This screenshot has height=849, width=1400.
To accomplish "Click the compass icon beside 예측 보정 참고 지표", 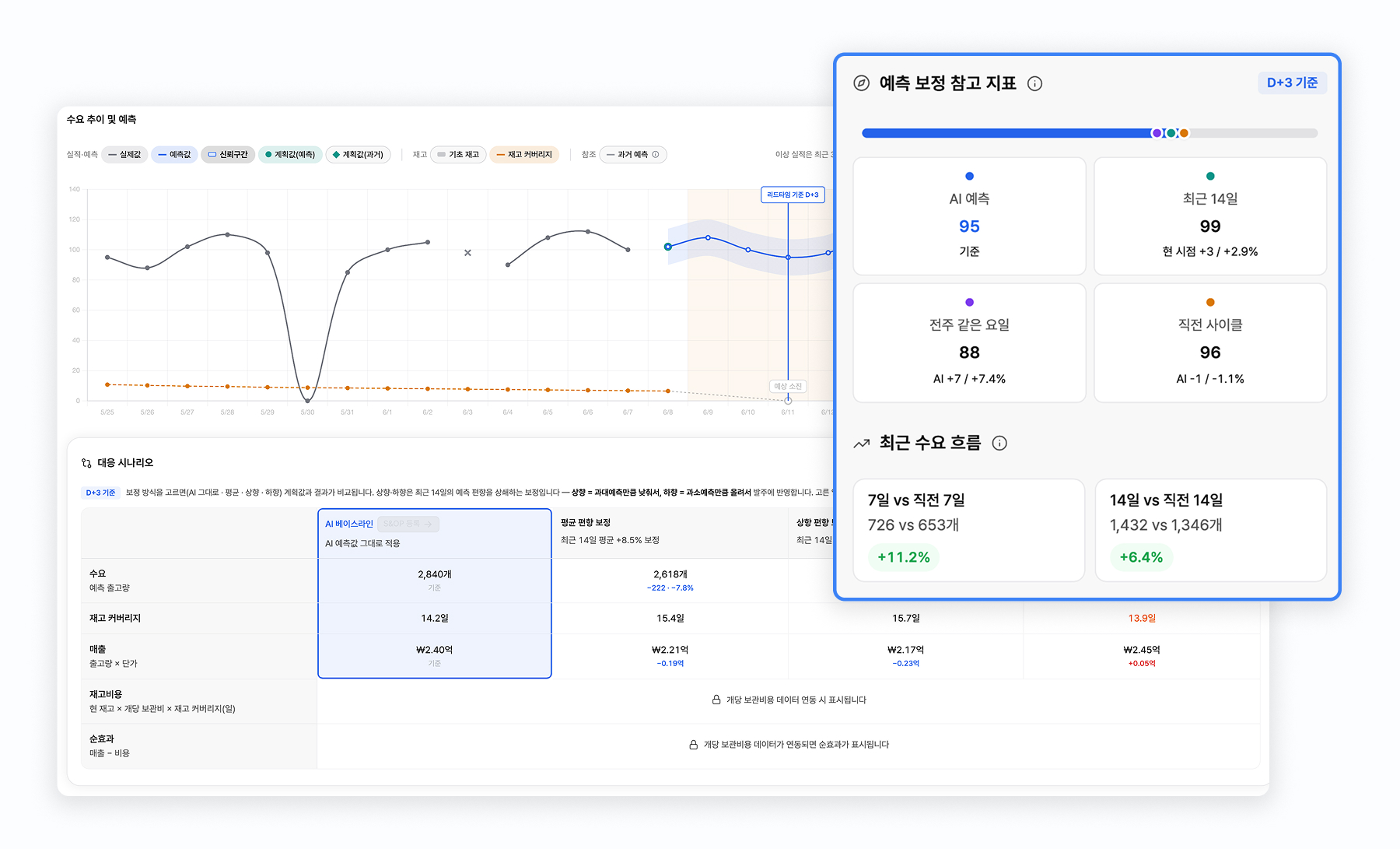I will pos(862,83).
